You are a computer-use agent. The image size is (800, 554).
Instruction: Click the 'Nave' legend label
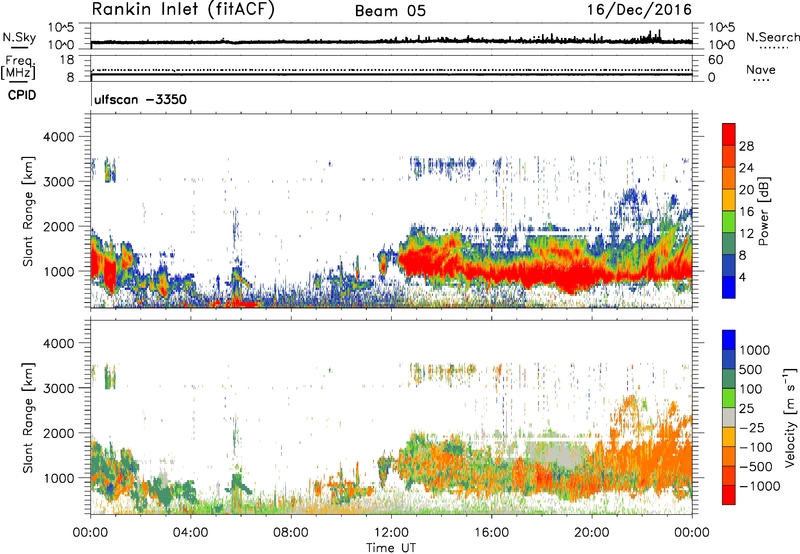(761, 69)
